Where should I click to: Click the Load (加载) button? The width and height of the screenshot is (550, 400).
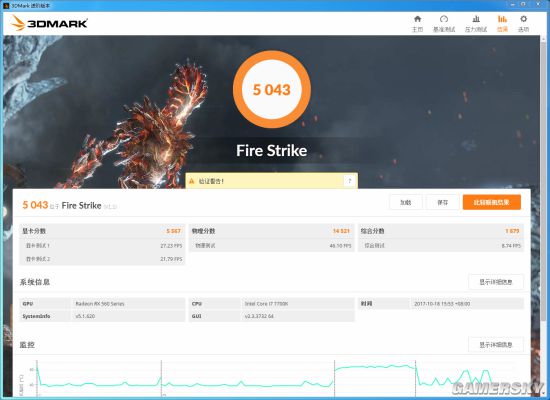pos(405,202)
